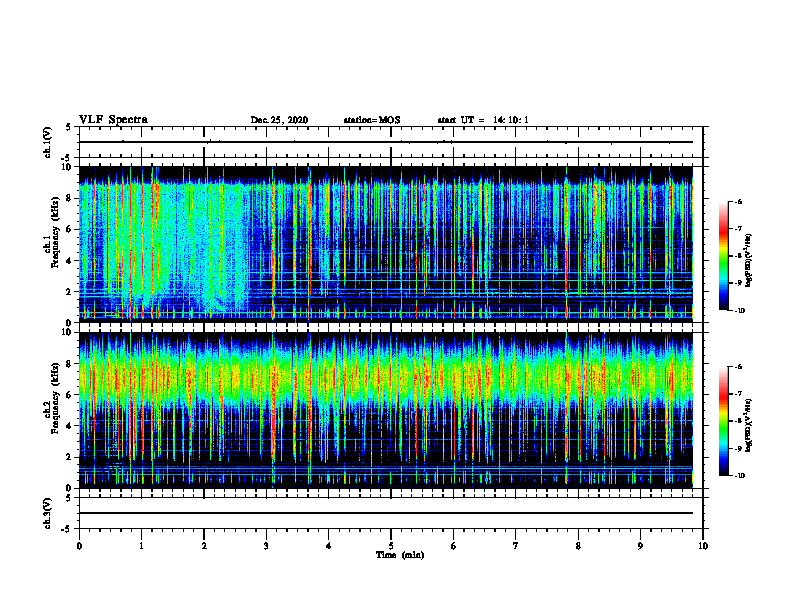Click the 4 kHz tick label on ch.2 spectrogram
The image size is (792, 612).
[70, 426]
